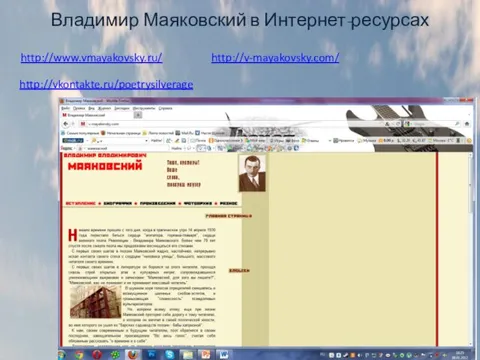Follow the vkontakte.ru/poetrysilverage link
Image resolution: width=480 pixels, height=360 pixels.
click(106, 84)
